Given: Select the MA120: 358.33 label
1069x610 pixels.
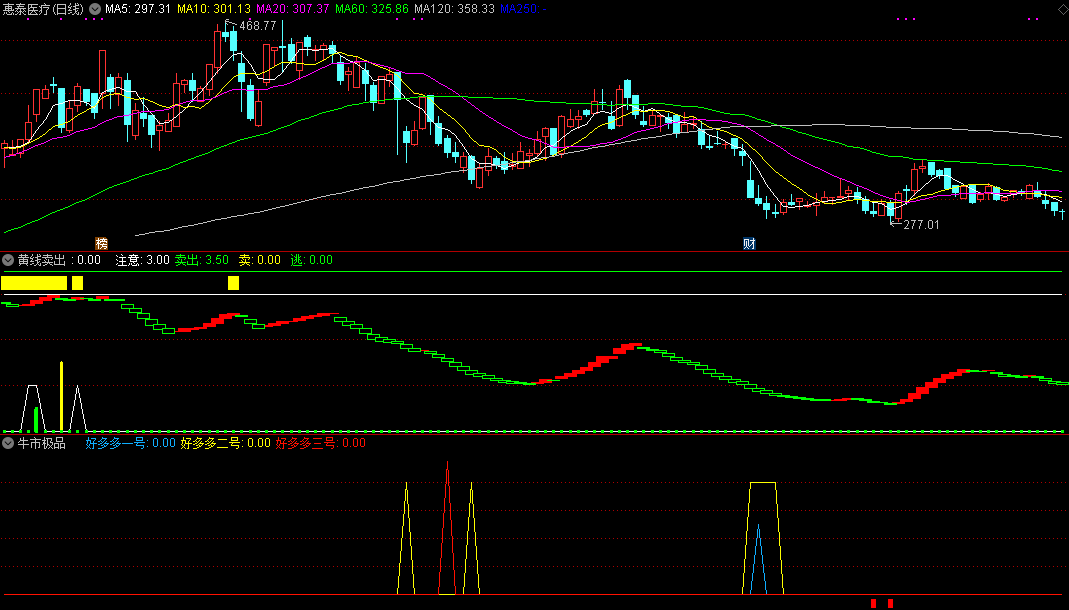Looking at the screenshot, I should (454, 9).
